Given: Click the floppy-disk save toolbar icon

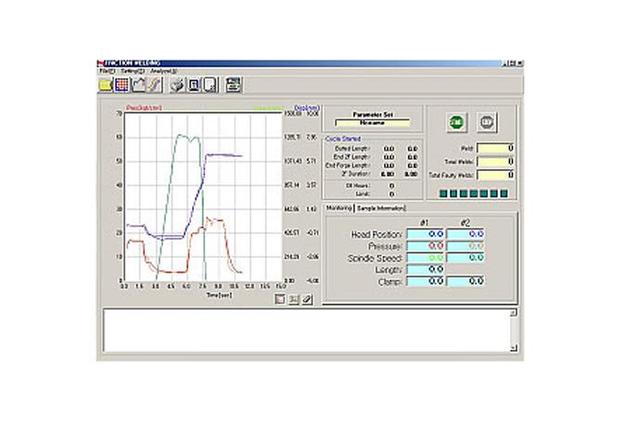Looking at the screenshot, I should point(233,85).
